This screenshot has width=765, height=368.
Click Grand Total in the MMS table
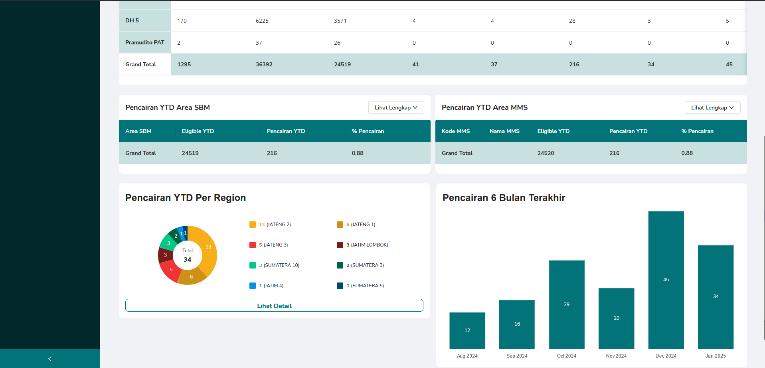457,153
